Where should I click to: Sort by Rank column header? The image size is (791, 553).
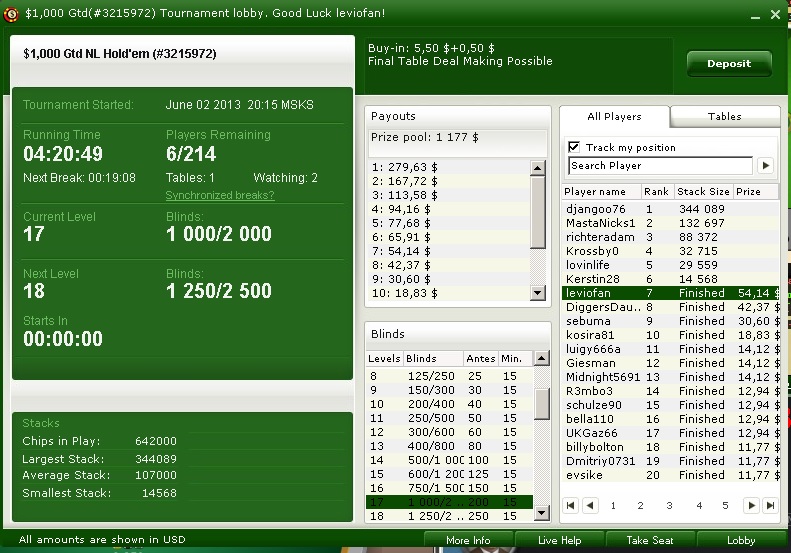[x=657, y=191]
